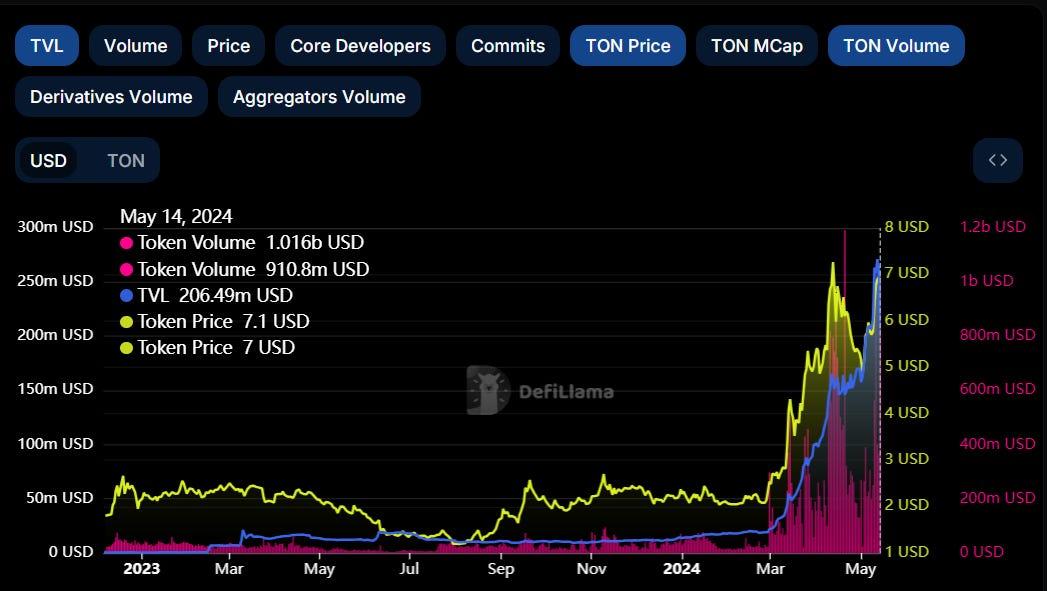Select USD denomination
Image resolution: width=1047 pixels, height=591 pixels.
point(48,161)
